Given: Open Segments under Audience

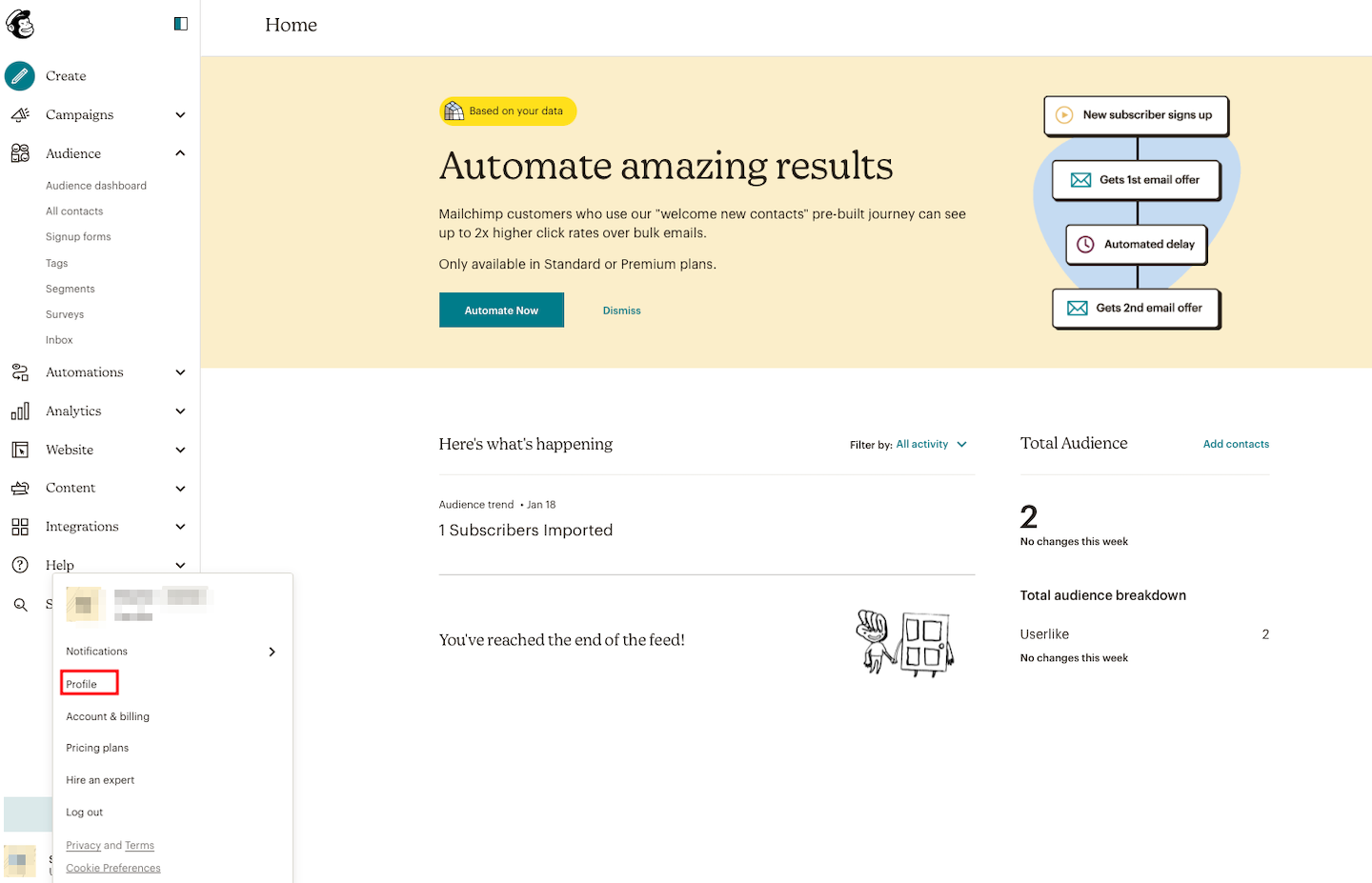Looking at the screenshot, I should [71, 289].
